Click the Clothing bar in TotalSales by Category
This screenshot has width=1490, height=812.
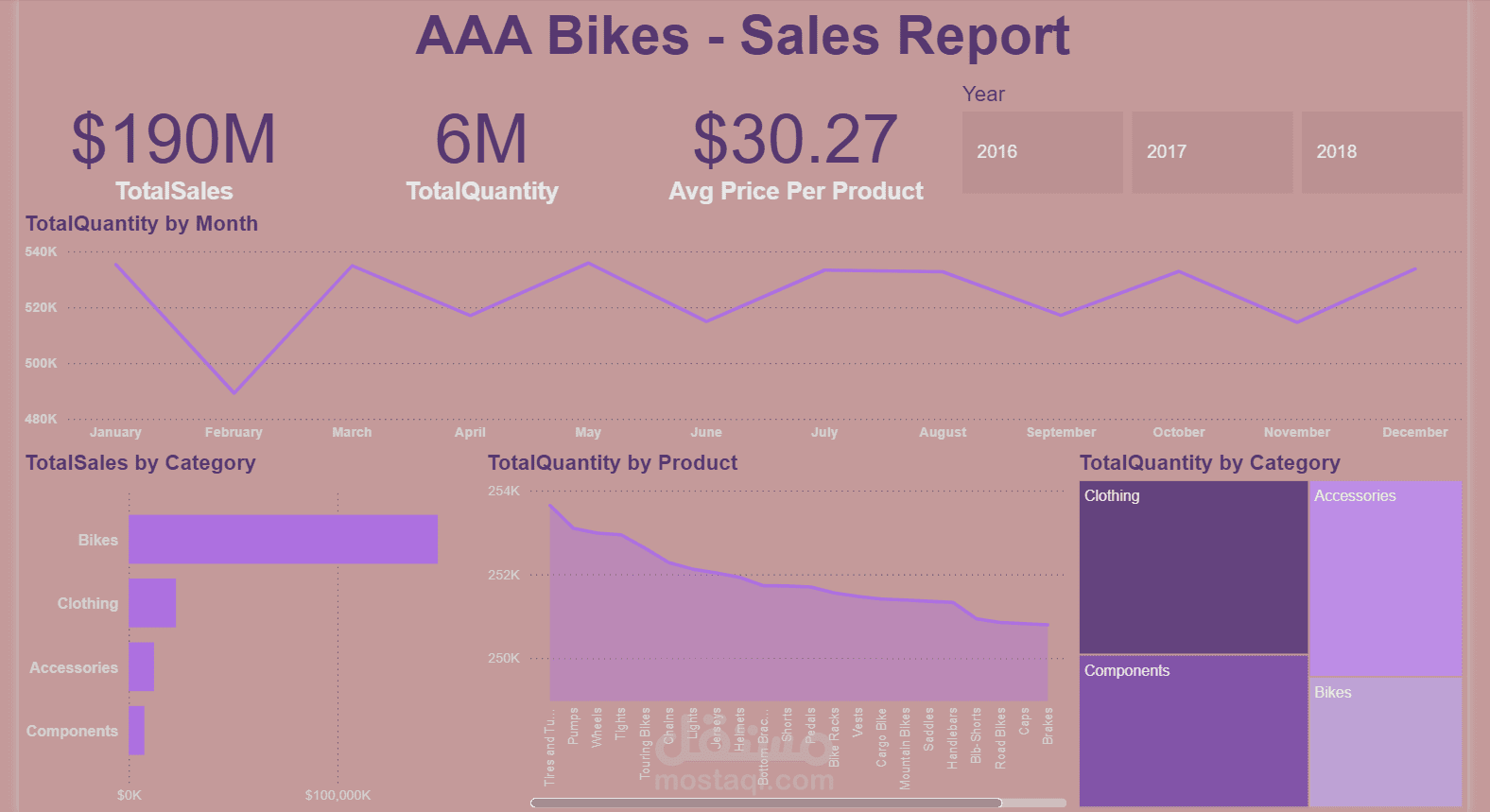tap(151, 602)
